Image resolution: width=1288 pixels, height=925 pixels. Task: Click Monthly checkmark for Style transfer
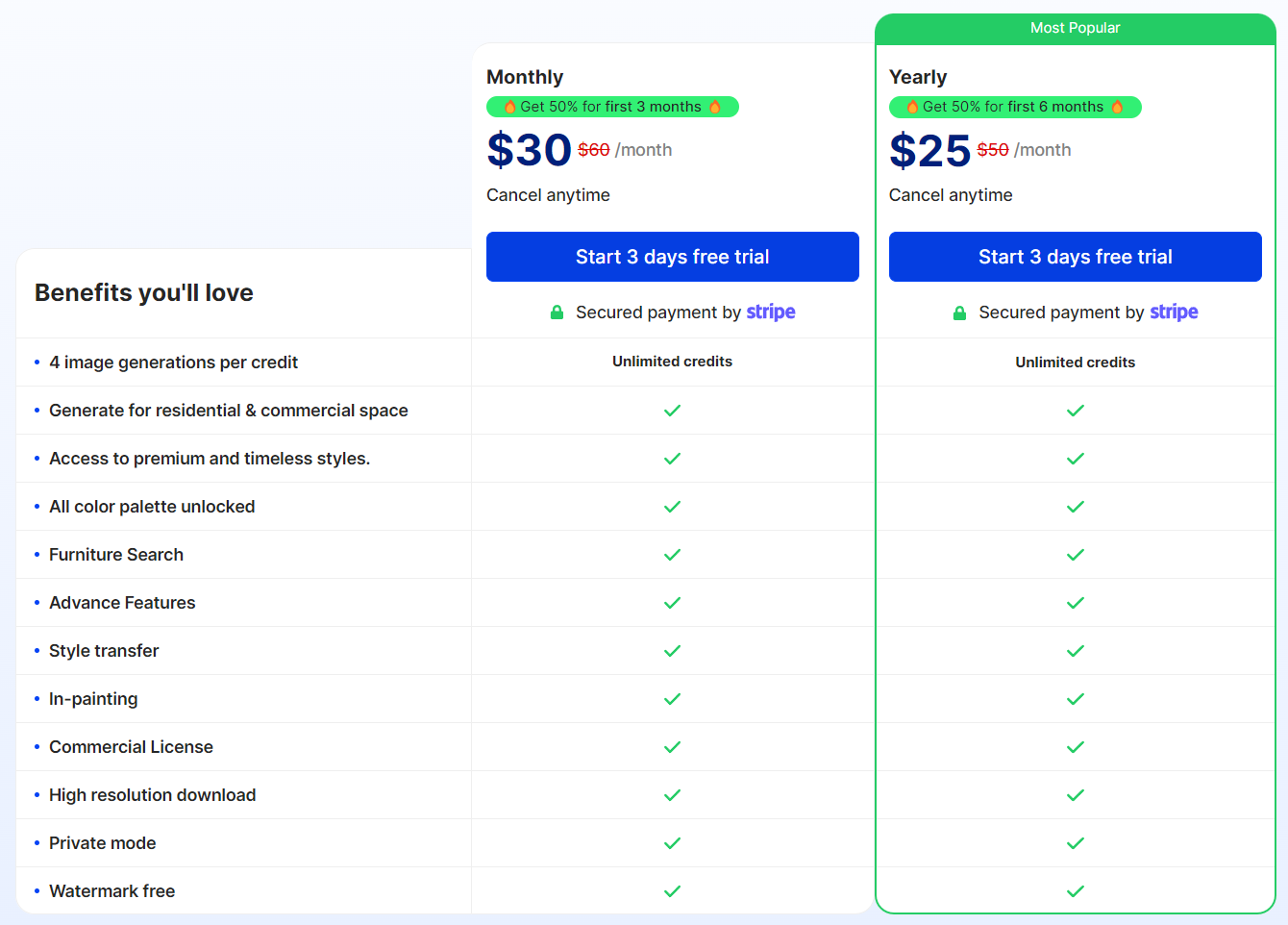pyautogui.click(x=673, y=651)
